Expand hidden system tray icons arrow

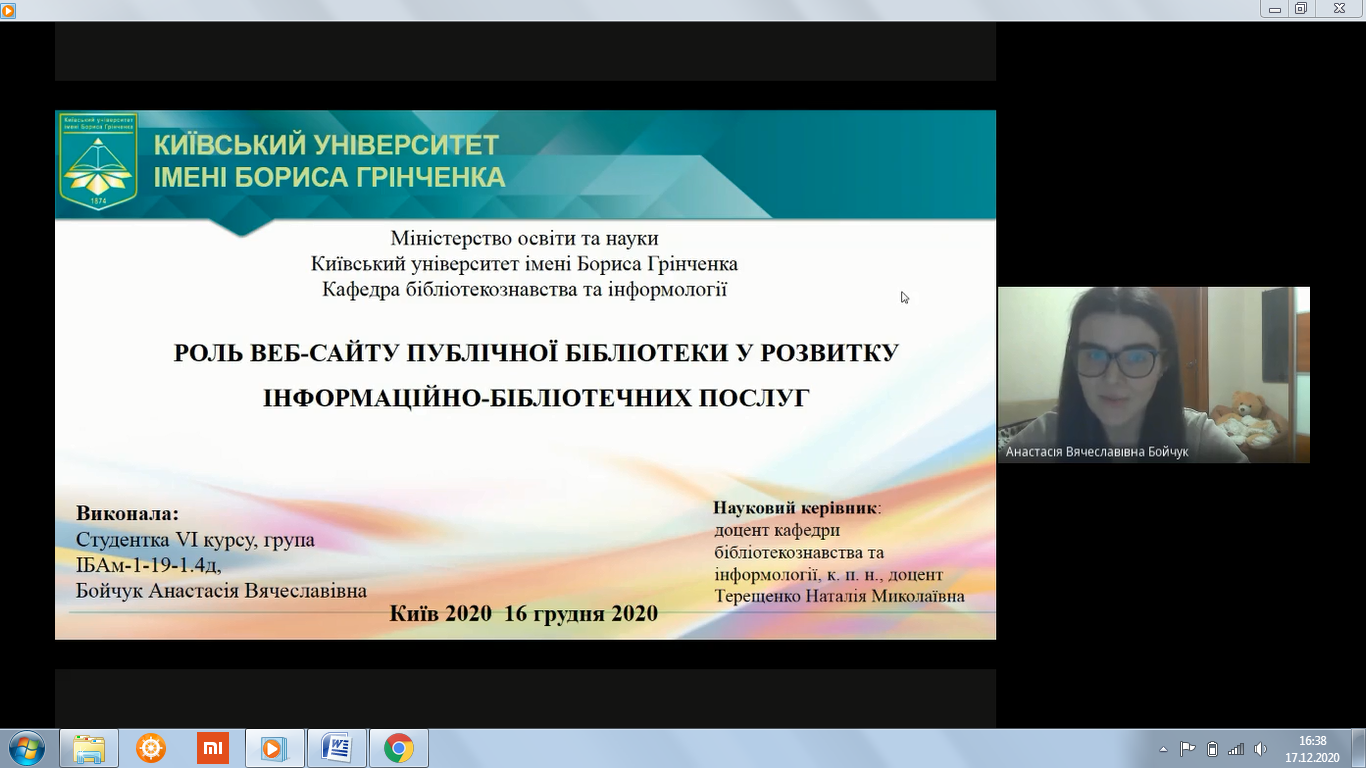point(1163,749)
